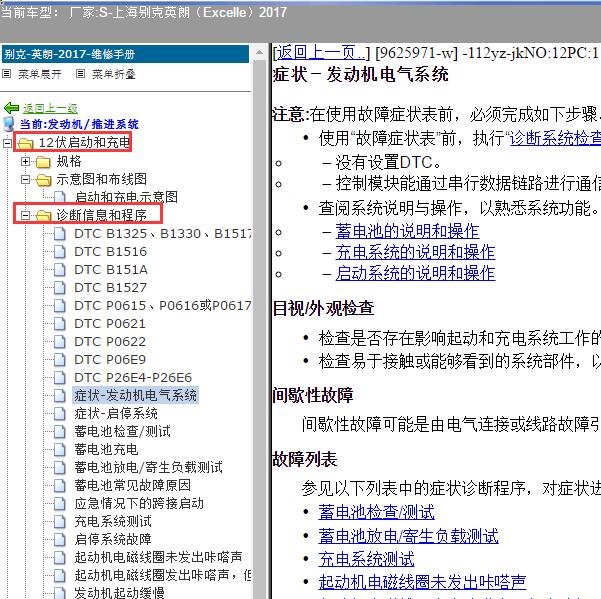This screenshot has width=601, height=599.
Task: Click page icon beside 蓄电池常见故障原因
Action: pyautogui.click(x=59, y=486)
